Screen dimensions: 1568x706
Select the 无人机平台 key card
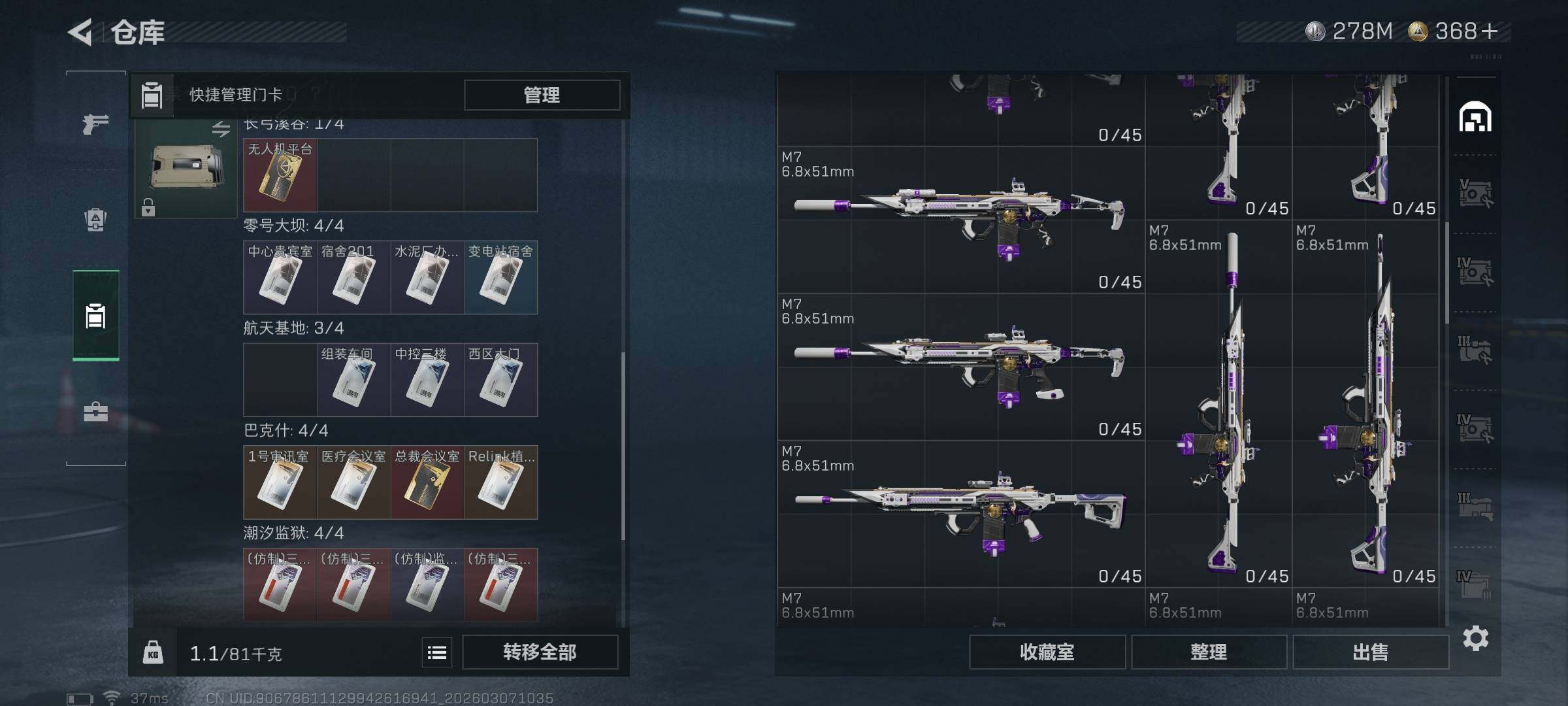pyautogui.click(x=280, y=175)
